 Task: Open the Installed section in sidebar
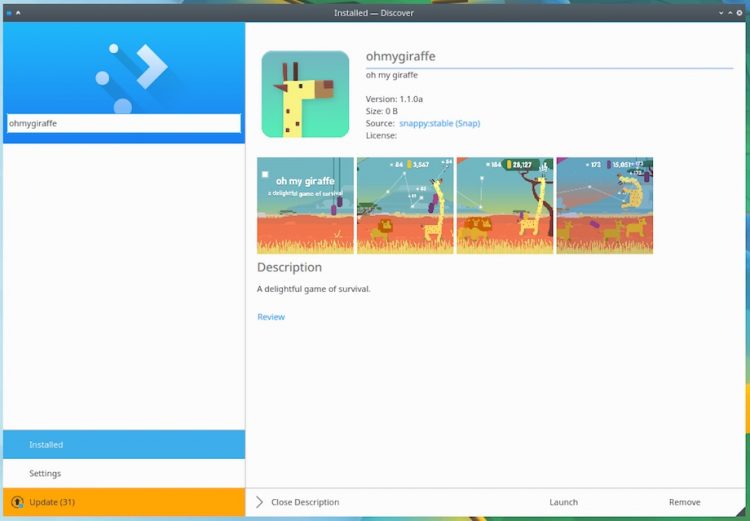(x=124, y=444)
